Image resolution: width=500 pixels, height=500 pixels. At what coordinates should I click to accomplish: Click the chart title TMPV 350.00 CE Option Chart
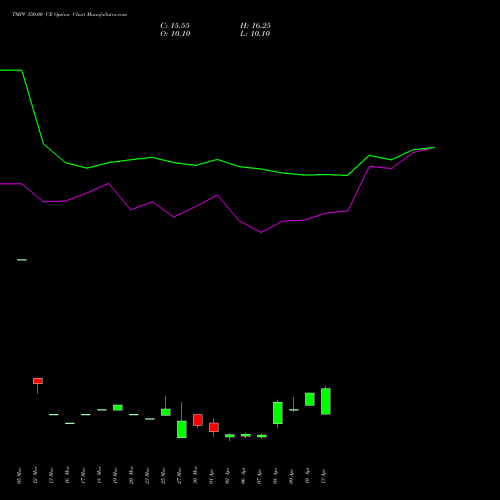pos(70,15)
